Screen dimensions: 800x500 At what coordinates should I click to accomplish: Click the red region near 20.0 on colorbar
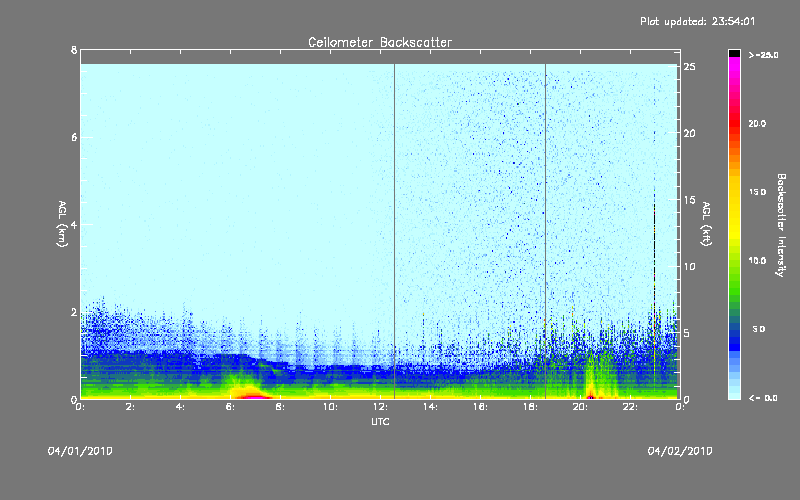pos(734,123)
